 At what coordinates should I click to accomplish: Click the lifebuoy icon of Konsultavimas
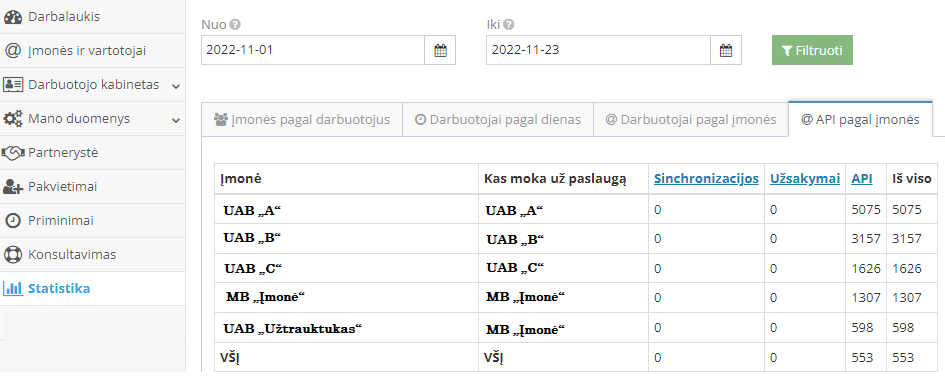pyautogui.click(x=13, y=254)
